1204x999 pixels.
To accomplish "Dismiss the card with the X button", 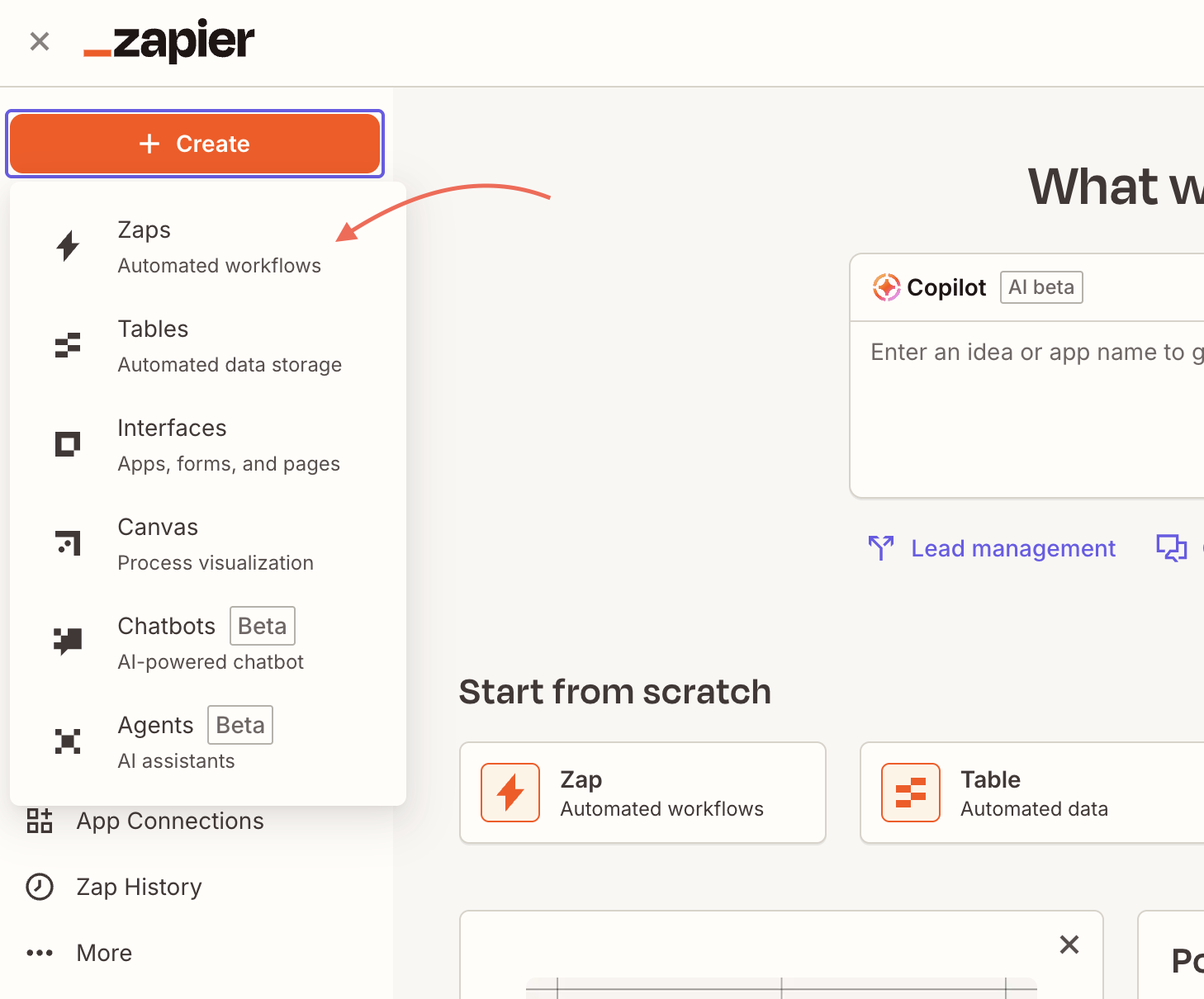I will (1069, 945).
